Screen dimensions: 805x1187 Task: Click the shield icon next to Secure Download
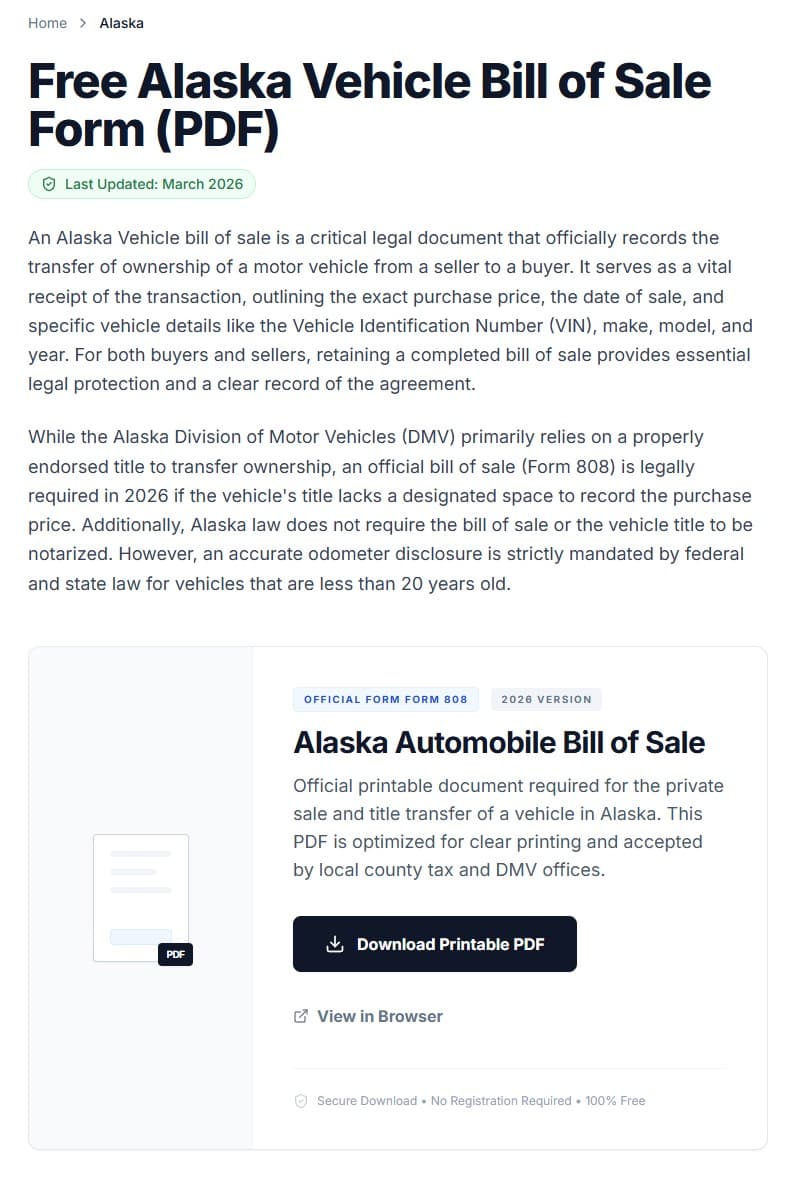[301, 1101]
